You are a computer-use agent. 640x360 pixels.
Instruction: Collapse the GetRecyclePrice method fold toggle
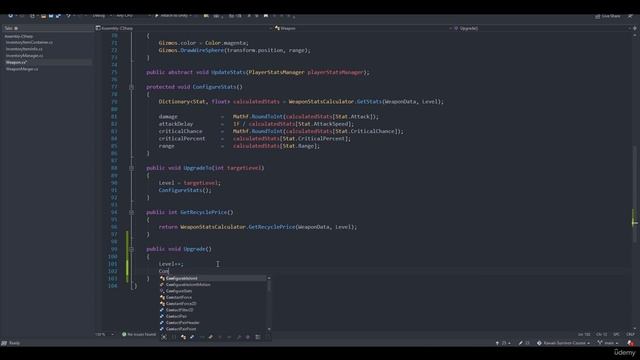pos(131,212)
